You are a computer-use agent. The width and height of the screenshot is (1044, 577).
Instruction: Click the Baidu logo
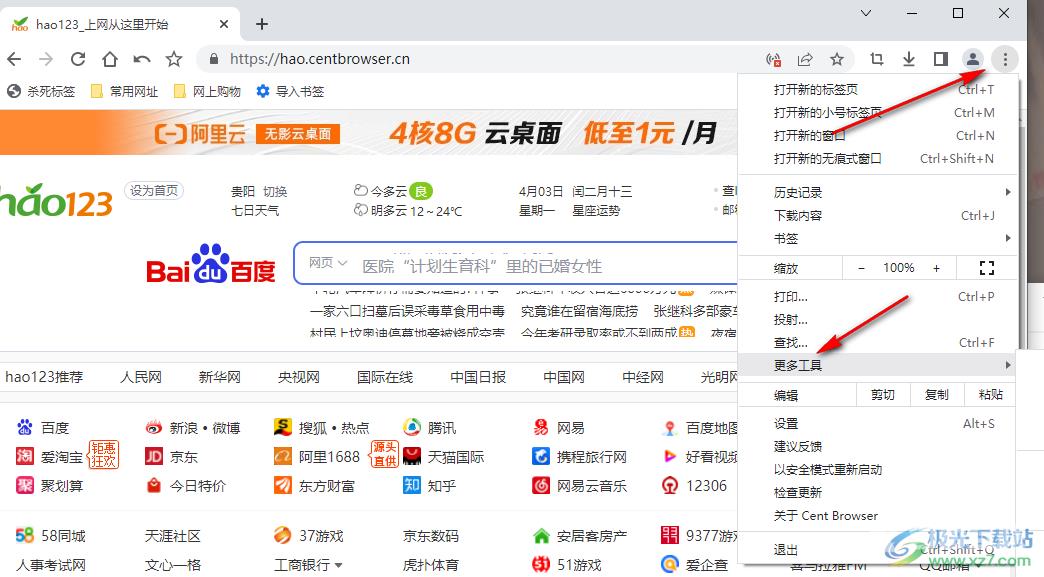click(x=210, y=264)
